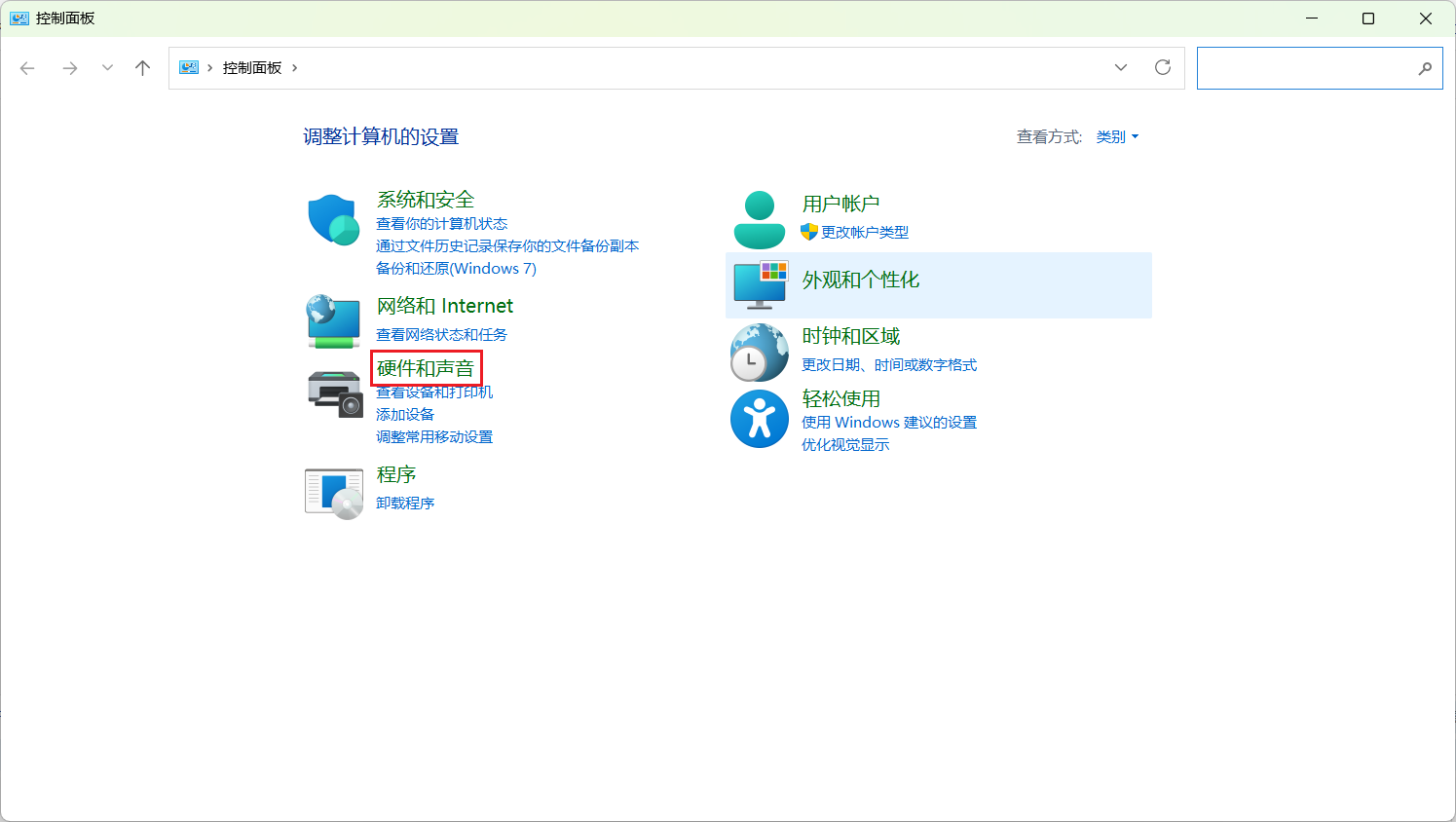Open 备份和还原(Windows 7)
This screenshot has height=822, width=1456.
tap(455, 268)
